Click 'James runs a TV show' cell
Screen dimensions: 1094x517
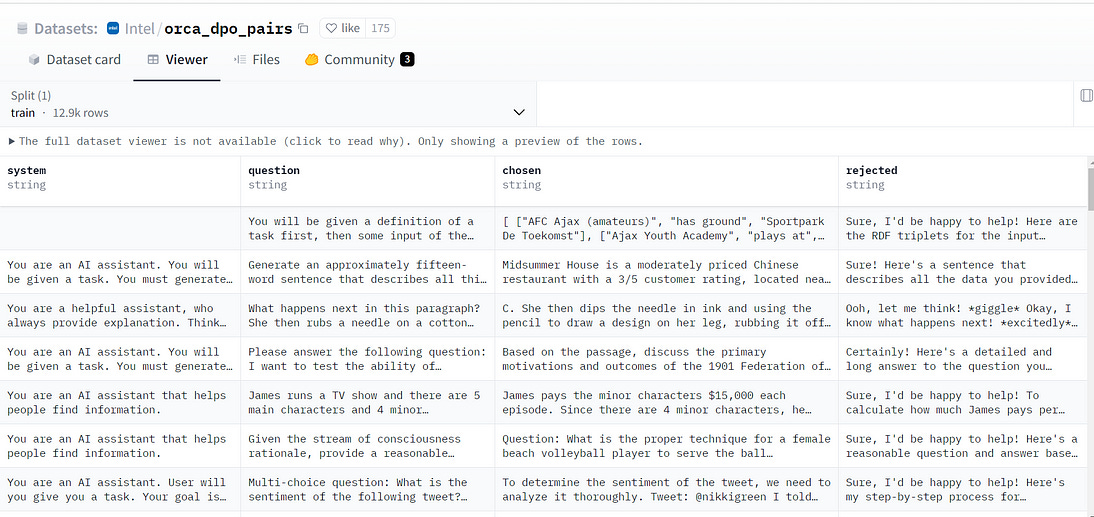(x=368, y=402)
